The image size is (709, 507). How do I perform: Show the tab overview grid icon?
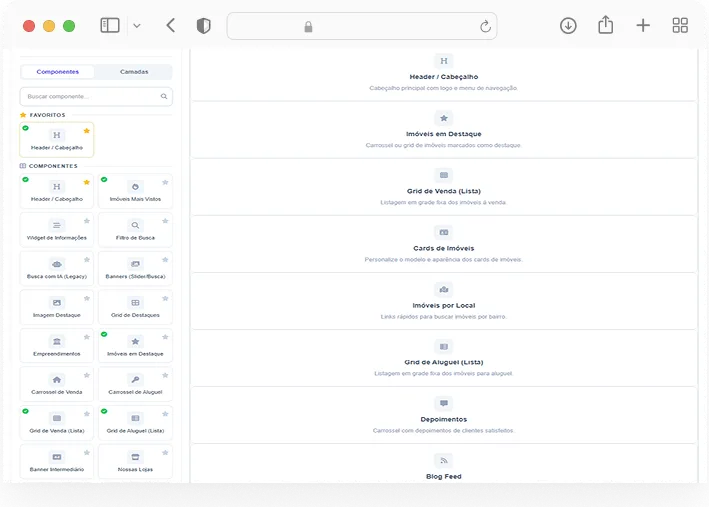coord(680,25)
